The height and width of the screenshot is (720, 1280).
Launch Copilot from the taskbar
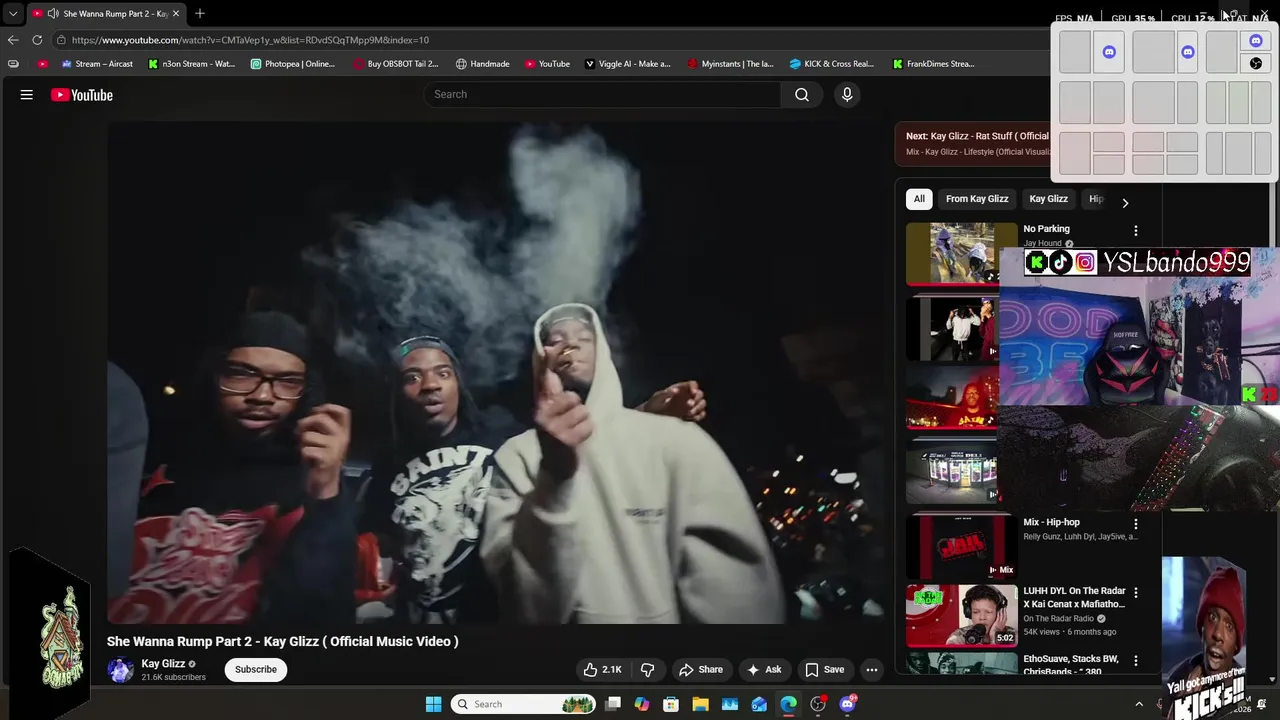642,704
